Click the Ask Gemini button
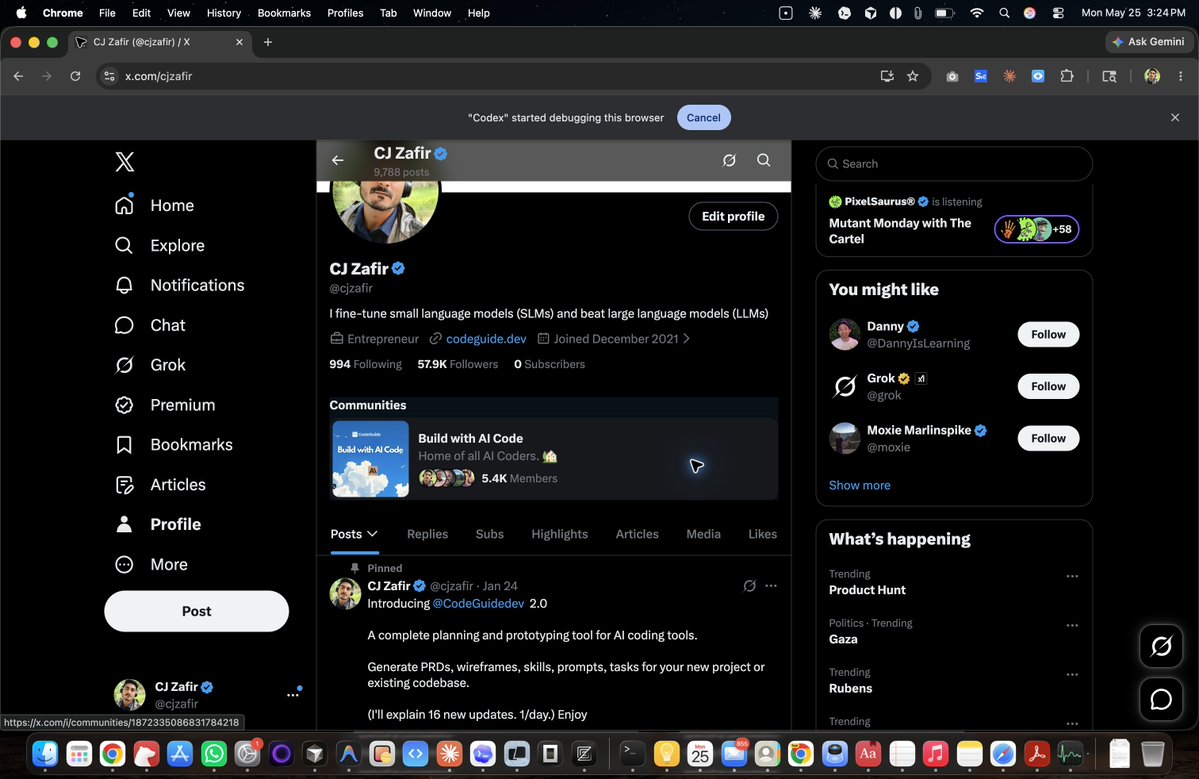The image size is (1199, 779). click(1149, 42)
